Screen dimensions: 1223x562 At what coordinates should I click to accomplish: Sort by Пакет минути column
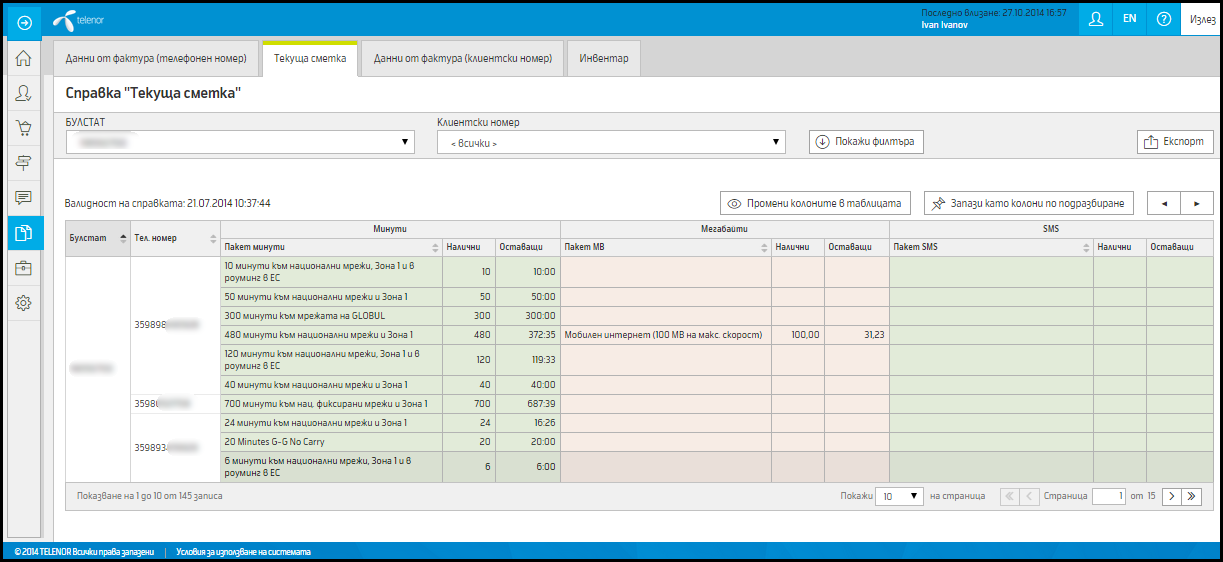(332, 247)
